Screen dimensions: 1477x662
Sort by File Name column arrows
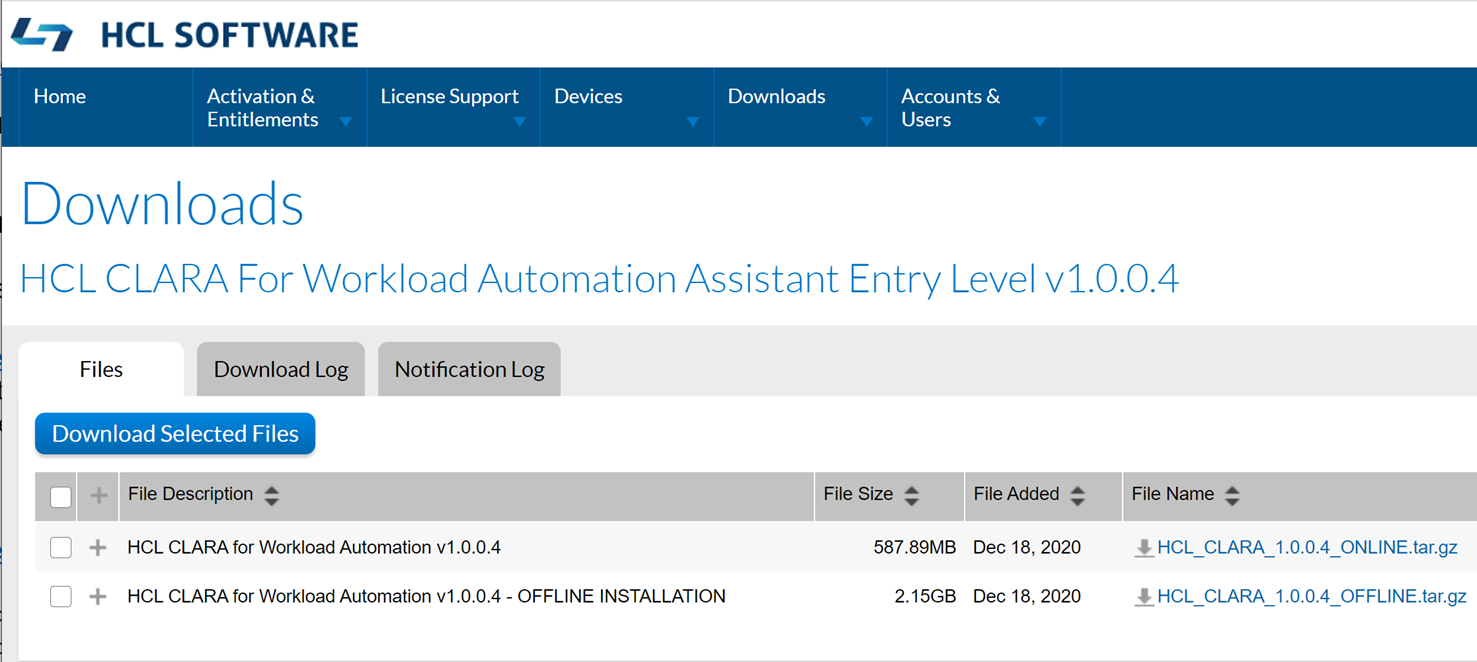click(1232, 495)
